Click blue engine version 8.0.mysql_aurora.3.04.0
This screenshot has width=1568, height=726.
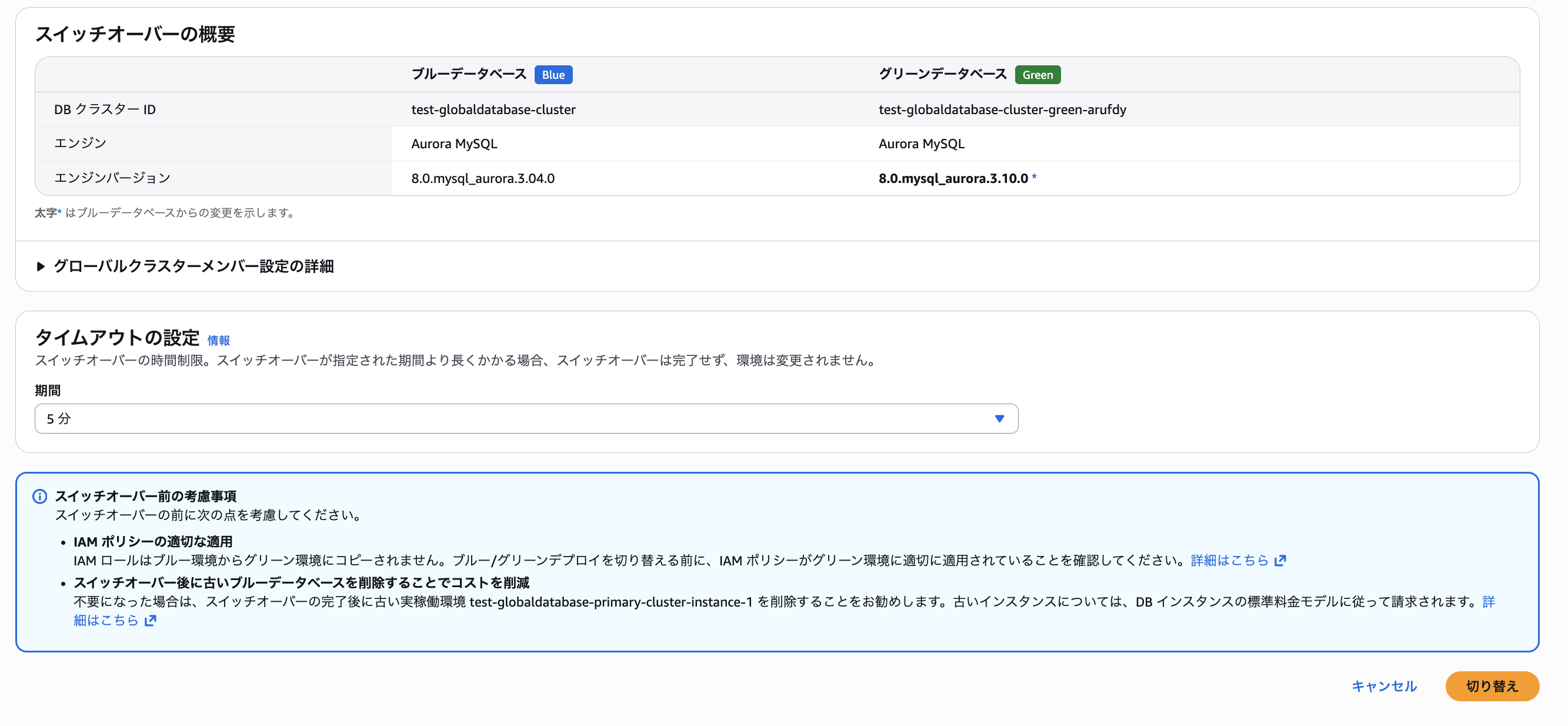pyautogui.click(x=483, y=178)
